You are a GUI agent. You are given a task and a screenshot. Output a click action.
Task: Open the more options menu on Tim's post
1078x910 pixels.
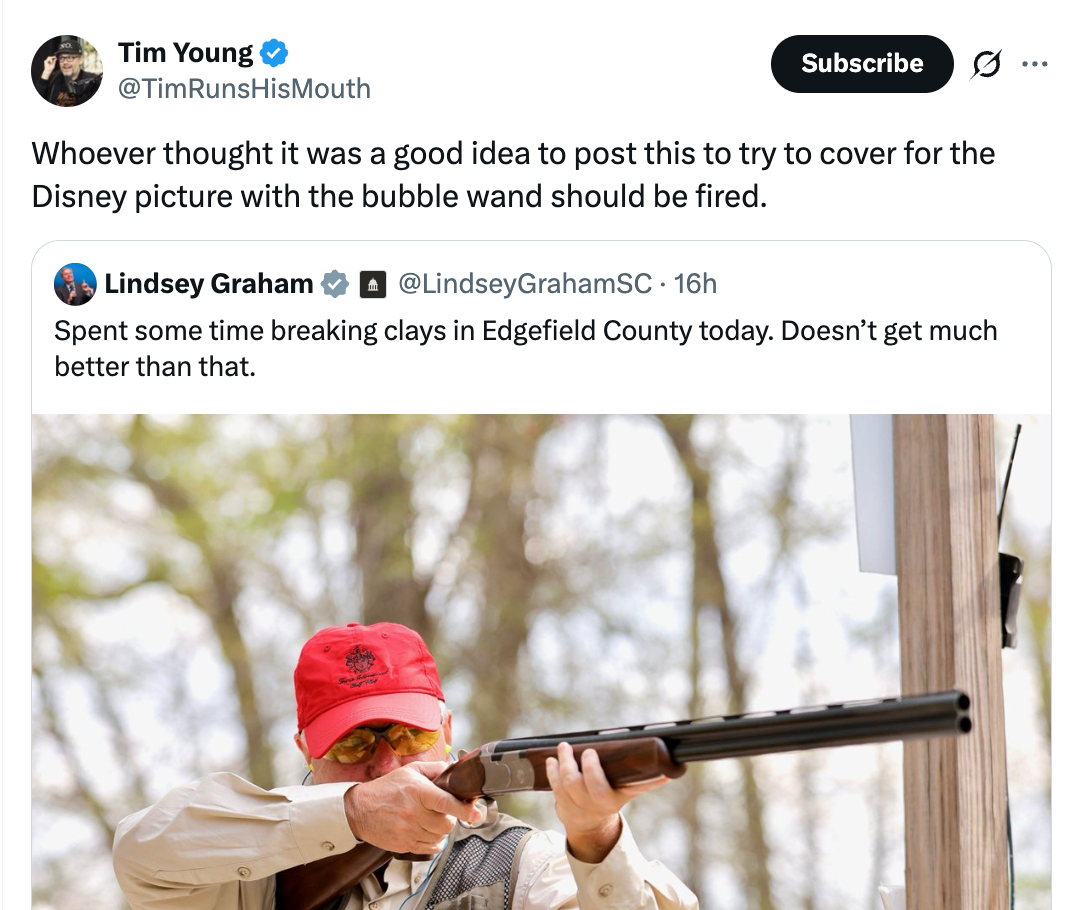[1036, 63]
